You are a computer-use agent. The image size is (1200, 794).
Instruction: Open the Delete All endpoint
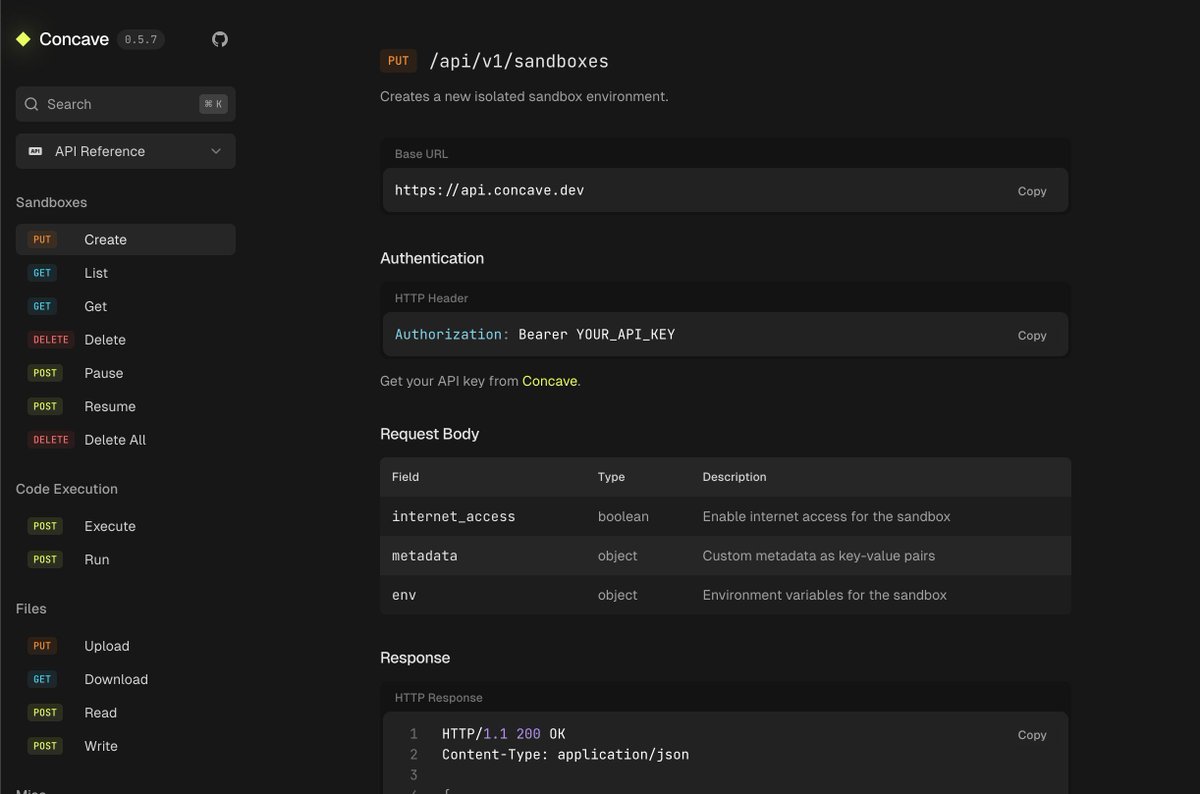(x=126, y=440)
